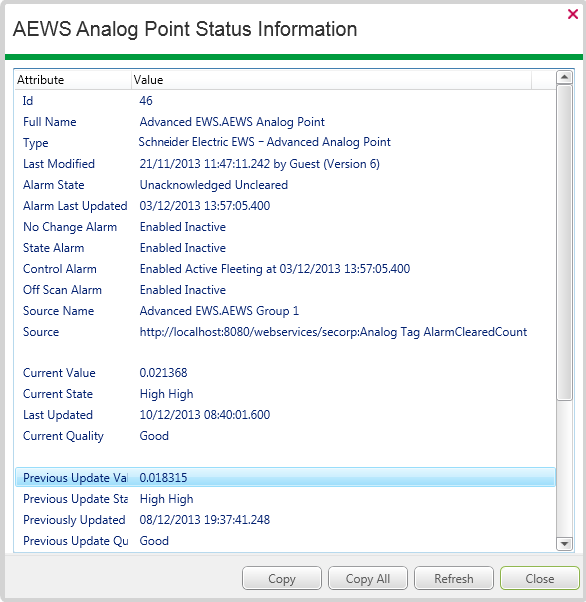The height and width of the screenshot is (602, 586).
Task: Select the Last Updated 10/12/2013 row
Action: tap(285, 415)
